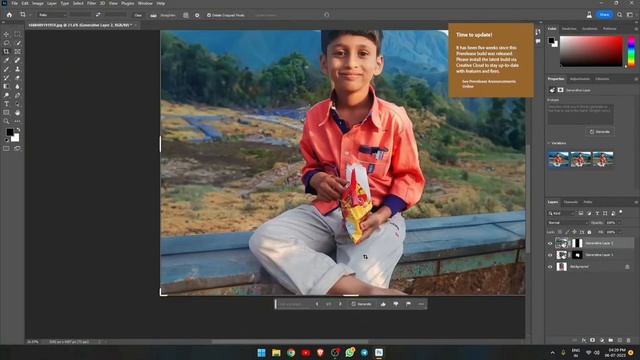Open the Layers panel menu

[636, 202]
